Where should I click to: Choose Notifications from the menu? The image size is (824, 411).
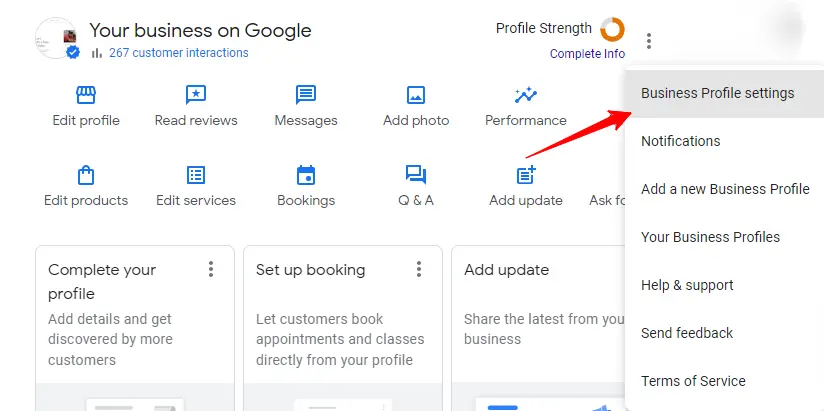(680, 141)
